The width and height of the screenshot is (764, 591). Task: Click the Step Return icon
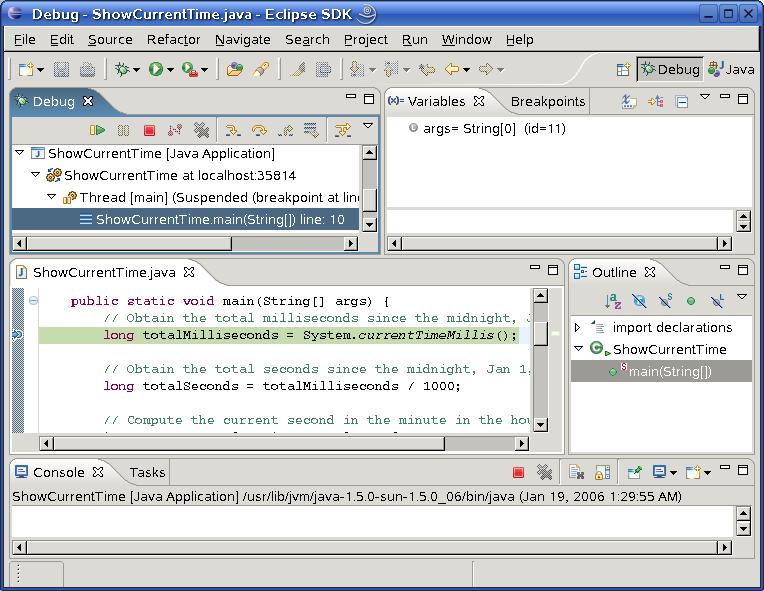tap(286, 130)
